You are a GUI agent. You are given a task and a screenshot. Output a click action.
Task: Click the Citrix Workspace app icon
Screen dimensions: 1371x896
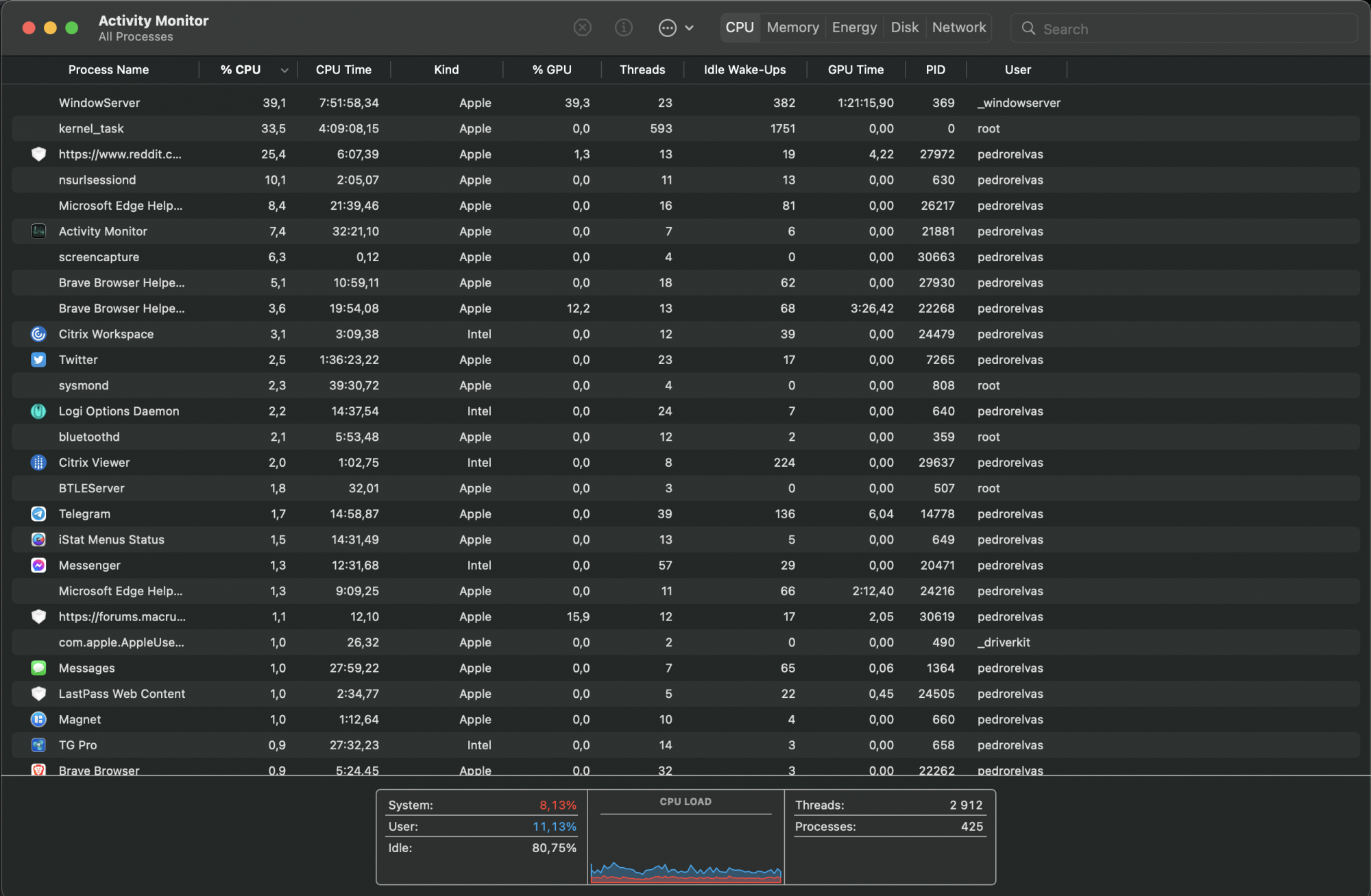(38, 334)
